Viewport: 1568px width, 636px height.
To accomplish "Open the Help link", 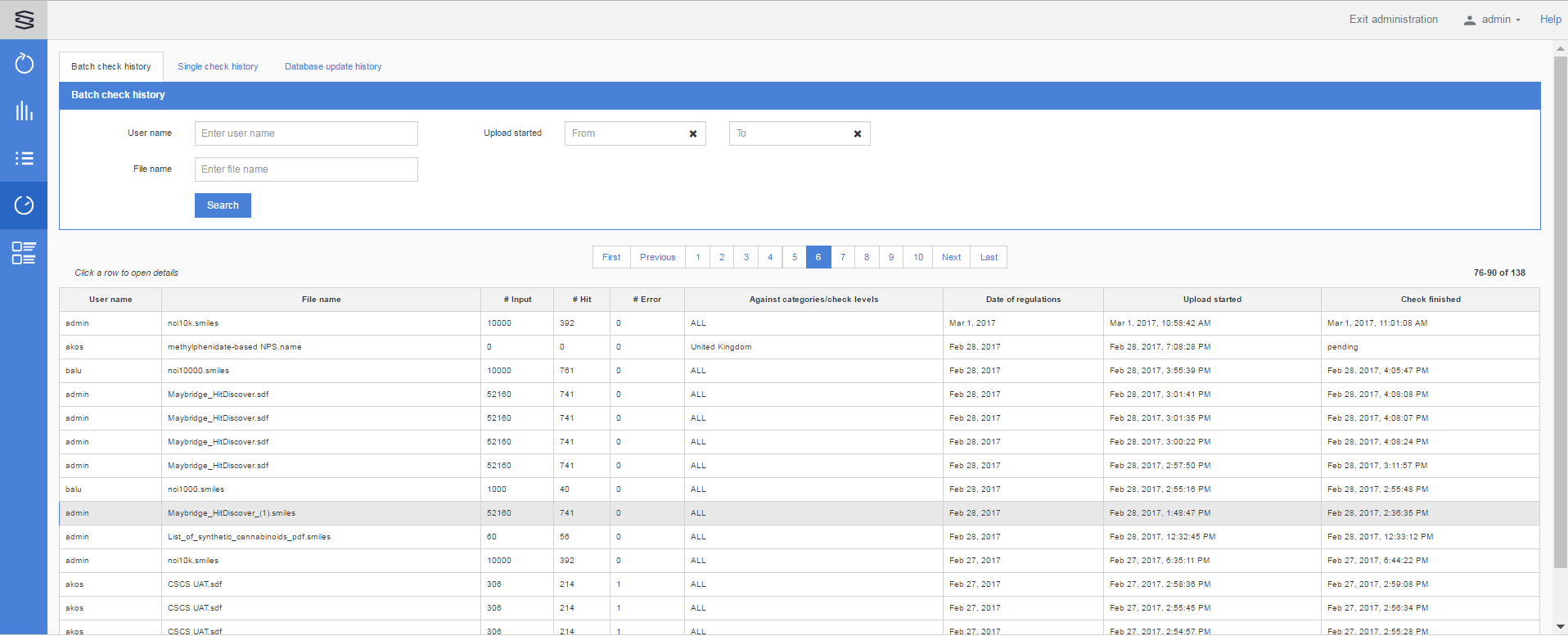I will click(1550, 20).
